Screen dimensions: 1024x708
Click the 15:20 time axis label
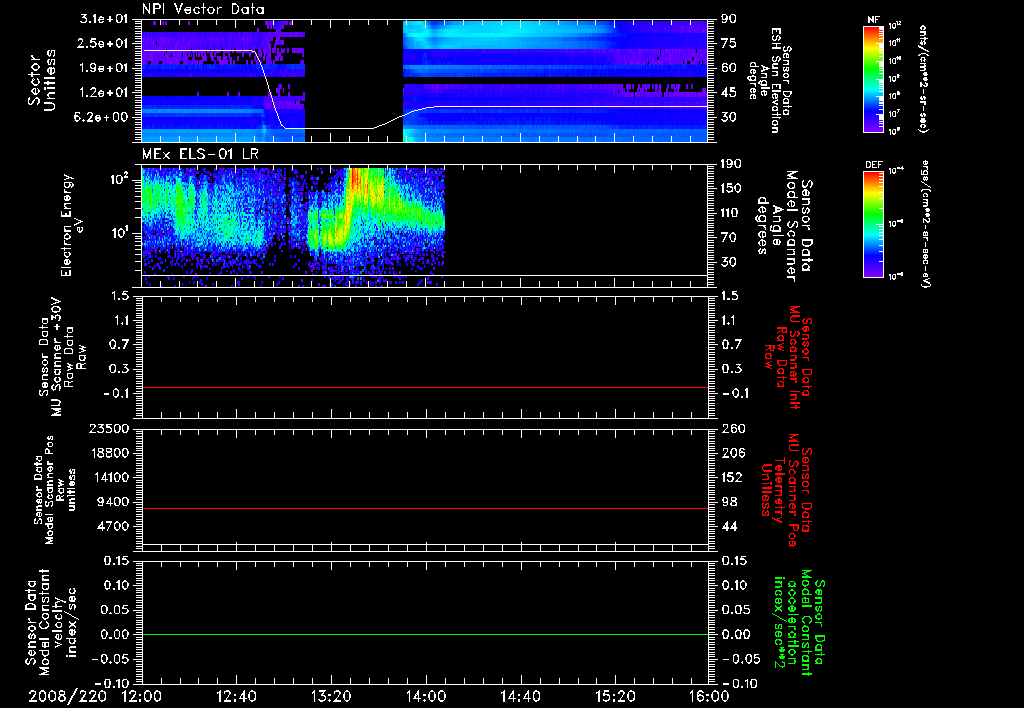pyautogui.click(x=615, y=696)
